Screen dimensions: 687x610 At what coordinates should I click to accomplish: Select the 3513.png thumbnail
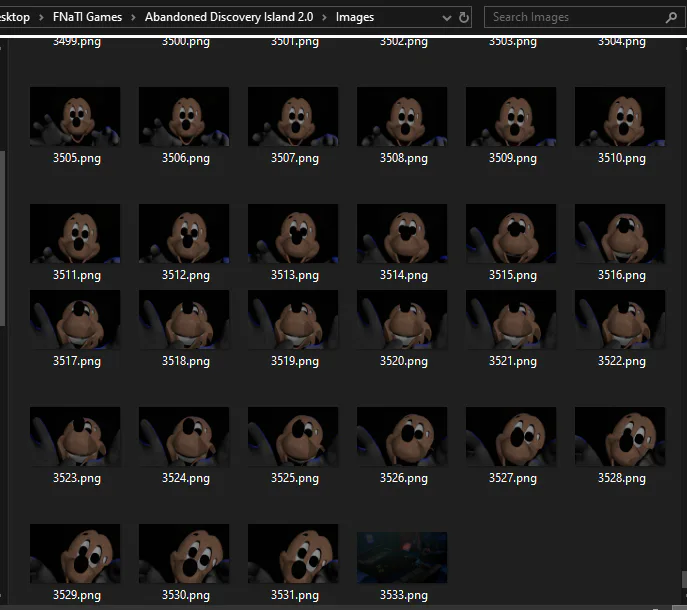pyautogui.click(x=293, y=234)
